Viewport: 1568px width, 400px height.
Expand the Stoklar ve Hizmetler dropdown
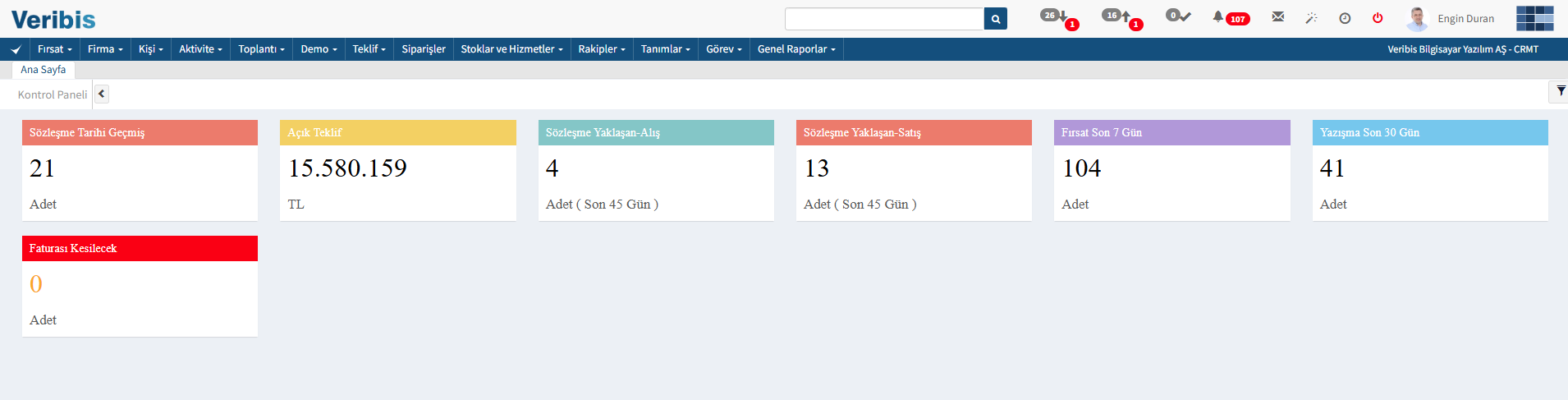pyautogui.click(x=511, y=49)
